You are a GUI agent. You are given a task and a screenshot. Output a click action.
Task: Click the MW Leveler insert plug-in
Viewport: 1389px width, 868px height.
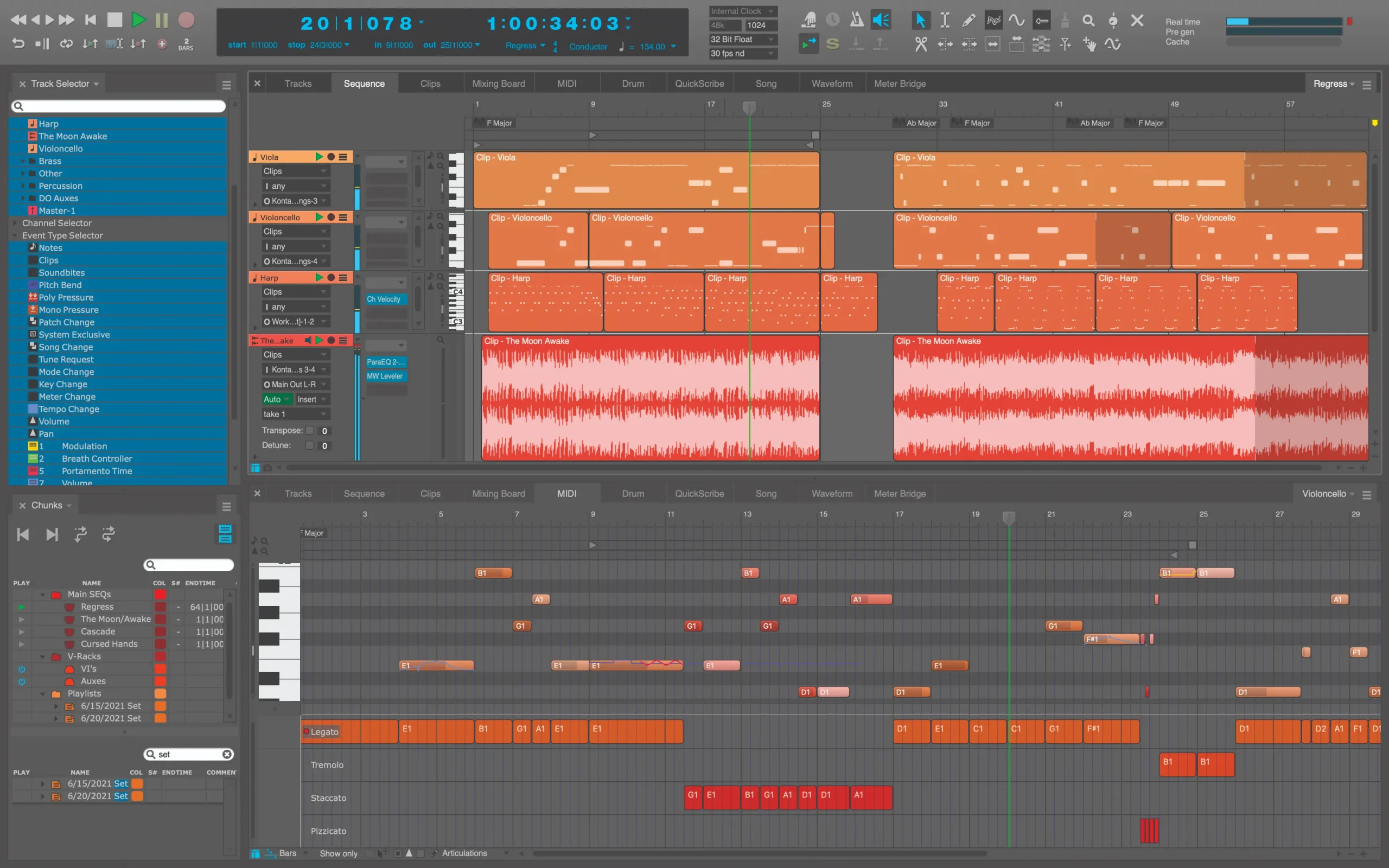(386, 376)
